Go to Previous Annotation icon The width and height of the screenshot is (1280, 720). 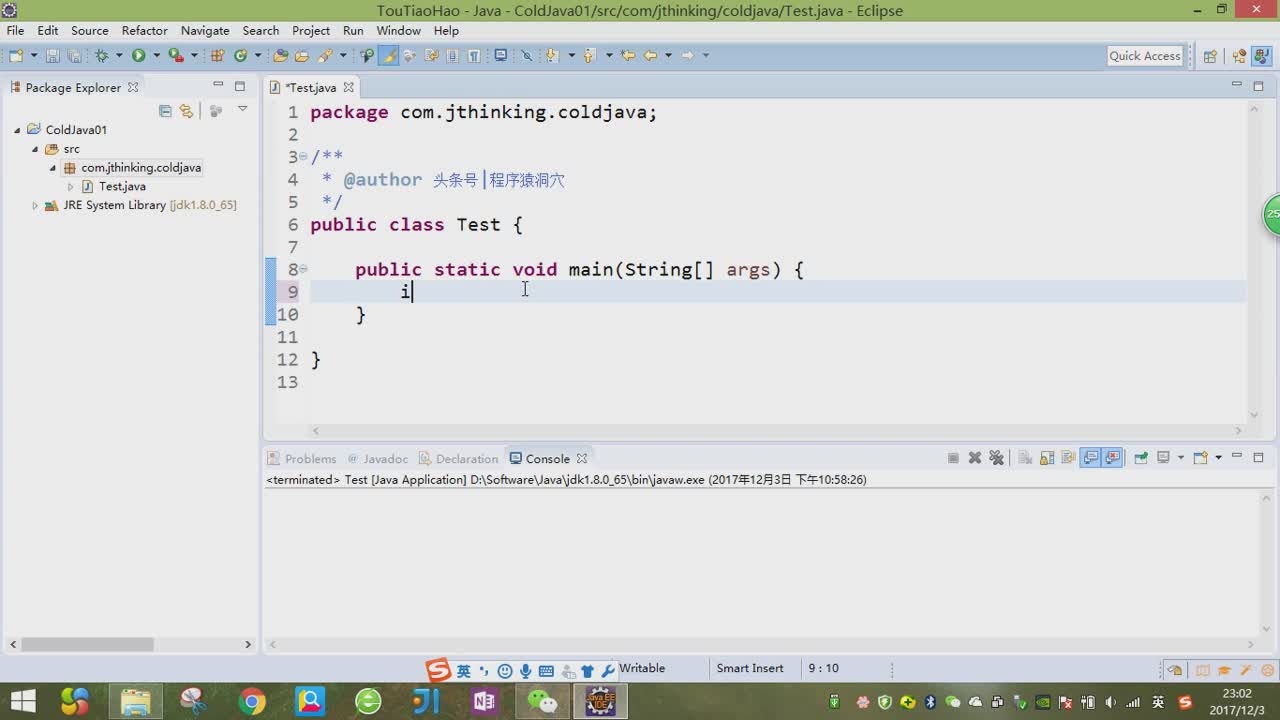click(x=589, y=56)
